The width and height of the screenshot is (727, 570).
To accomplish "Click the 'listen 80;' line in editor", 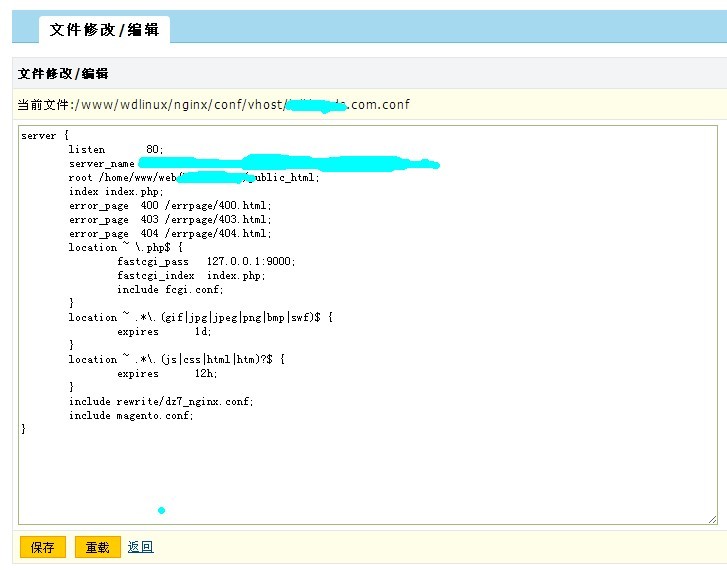I will click(x=115, y=149).
